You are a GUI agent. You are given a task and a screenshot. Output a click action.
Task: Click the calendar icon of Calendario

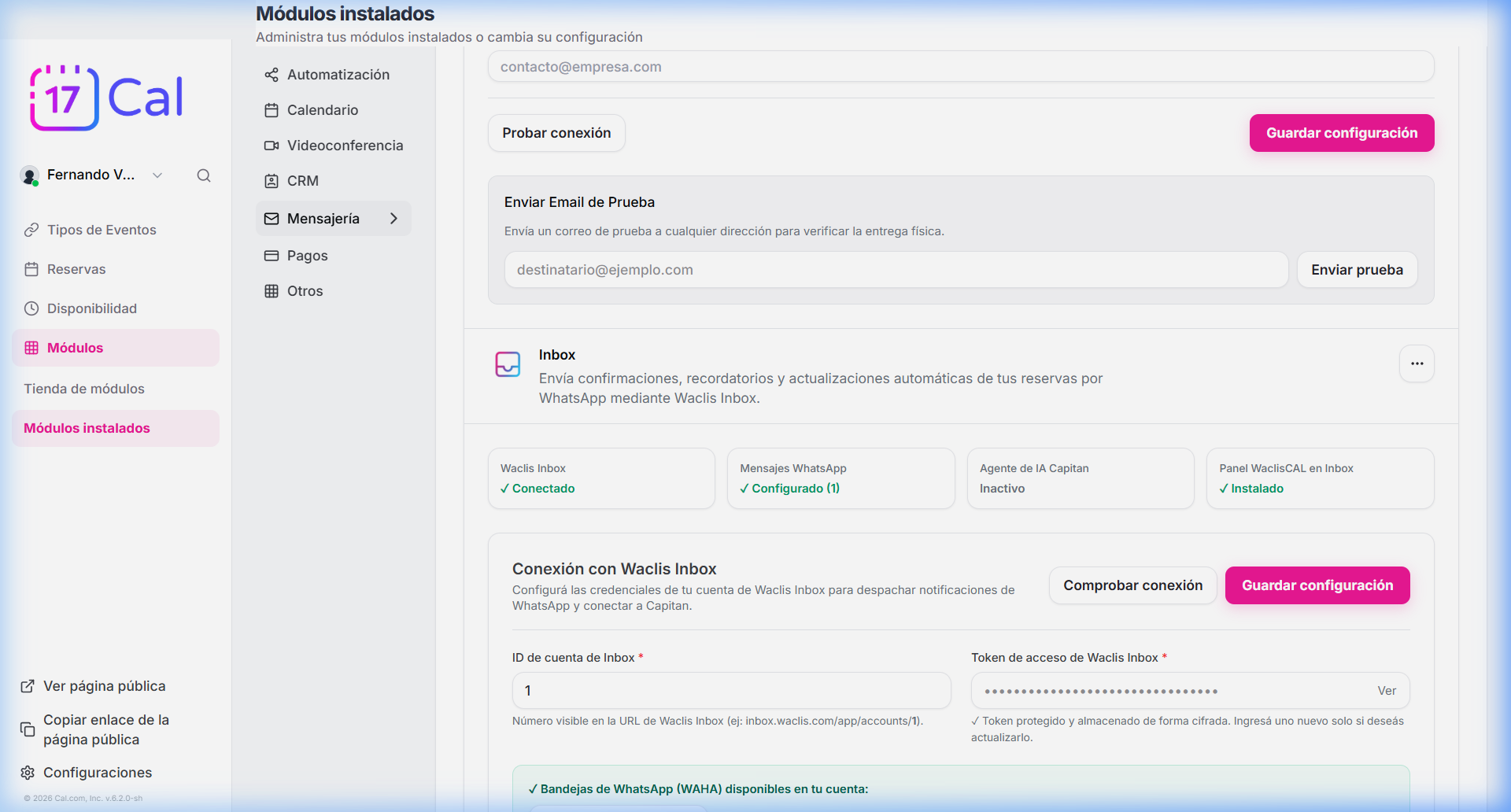pos(272,110)
